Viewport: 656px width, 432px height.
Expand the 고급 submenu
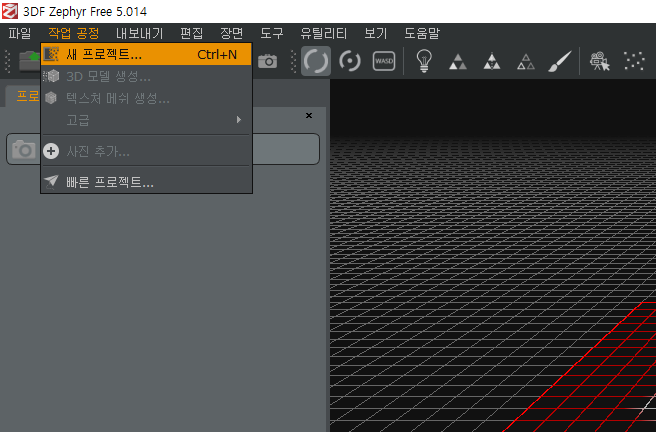[146, 120]
